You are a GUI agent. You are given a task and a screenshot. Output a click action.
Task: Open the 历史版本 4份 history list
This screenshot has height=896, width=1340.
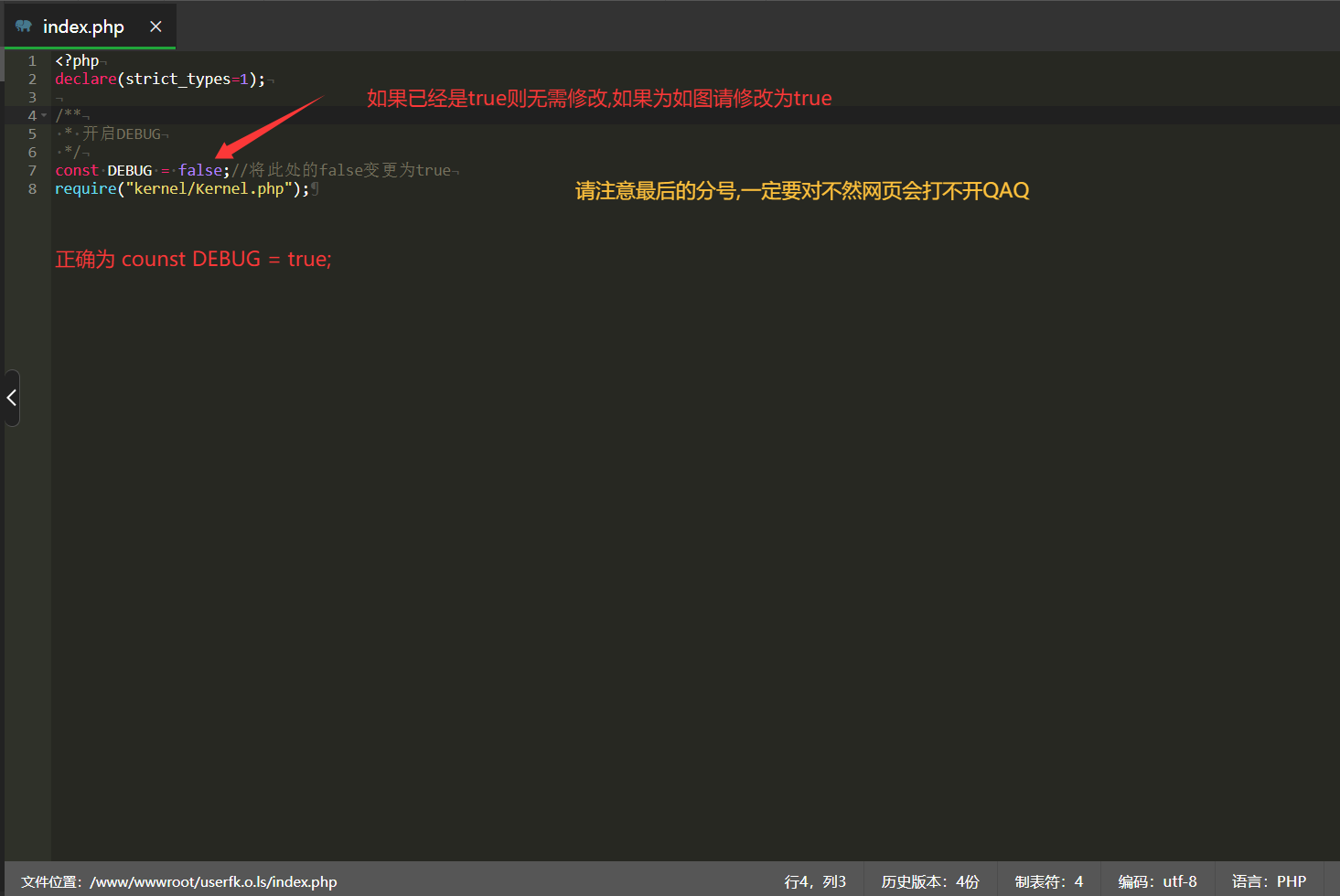point(929,881)
